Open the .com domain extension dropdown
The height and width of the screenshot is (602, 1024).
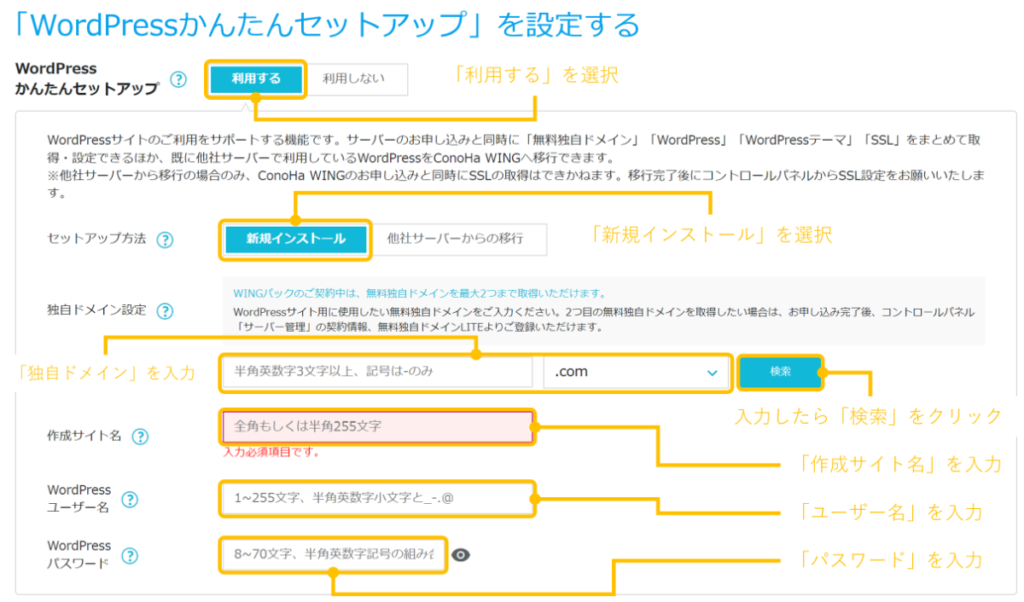pos(636,372)
